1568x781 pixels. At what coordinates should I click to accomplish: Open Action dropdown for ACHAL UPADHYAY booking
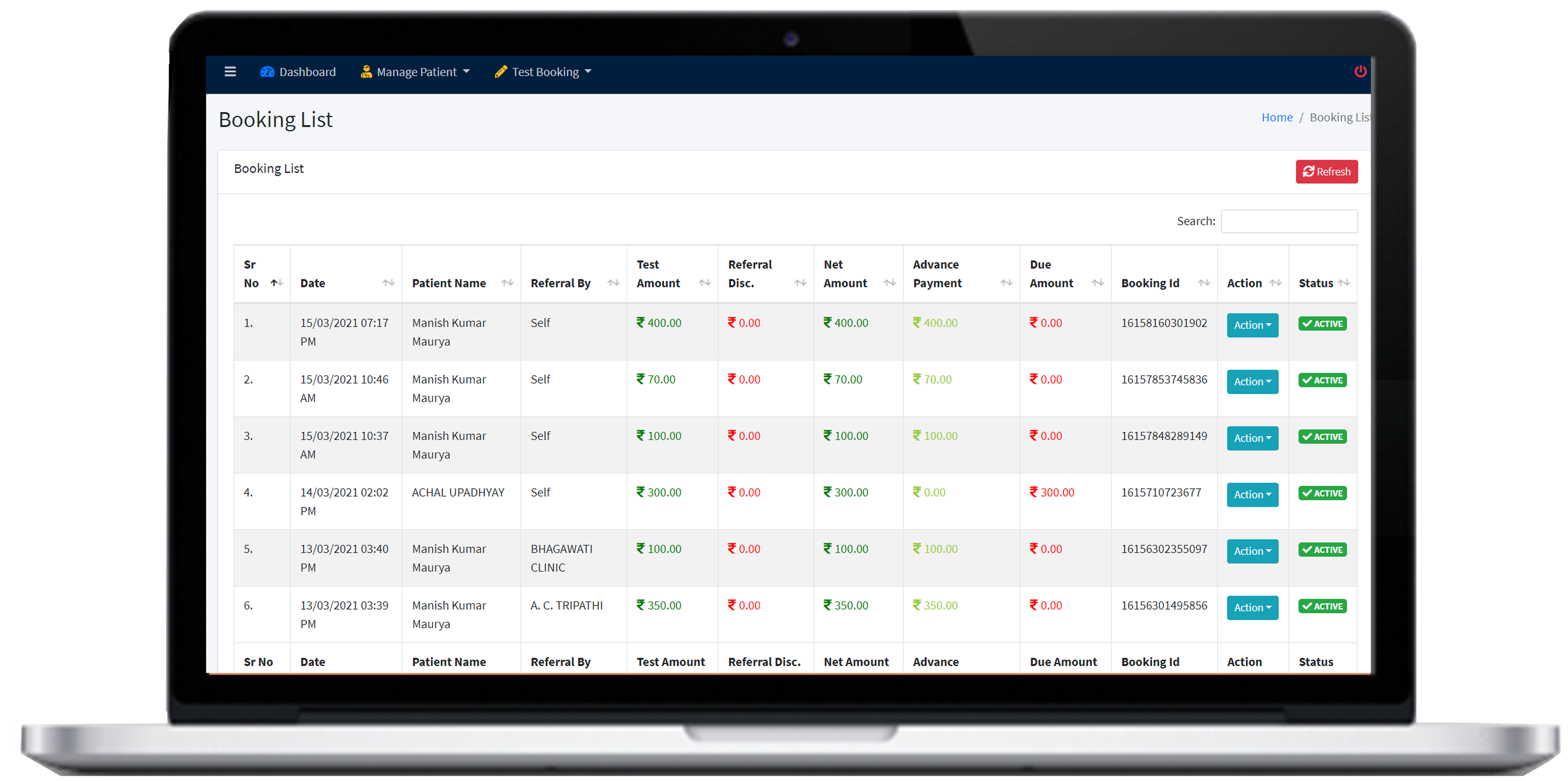point(1252,494)
